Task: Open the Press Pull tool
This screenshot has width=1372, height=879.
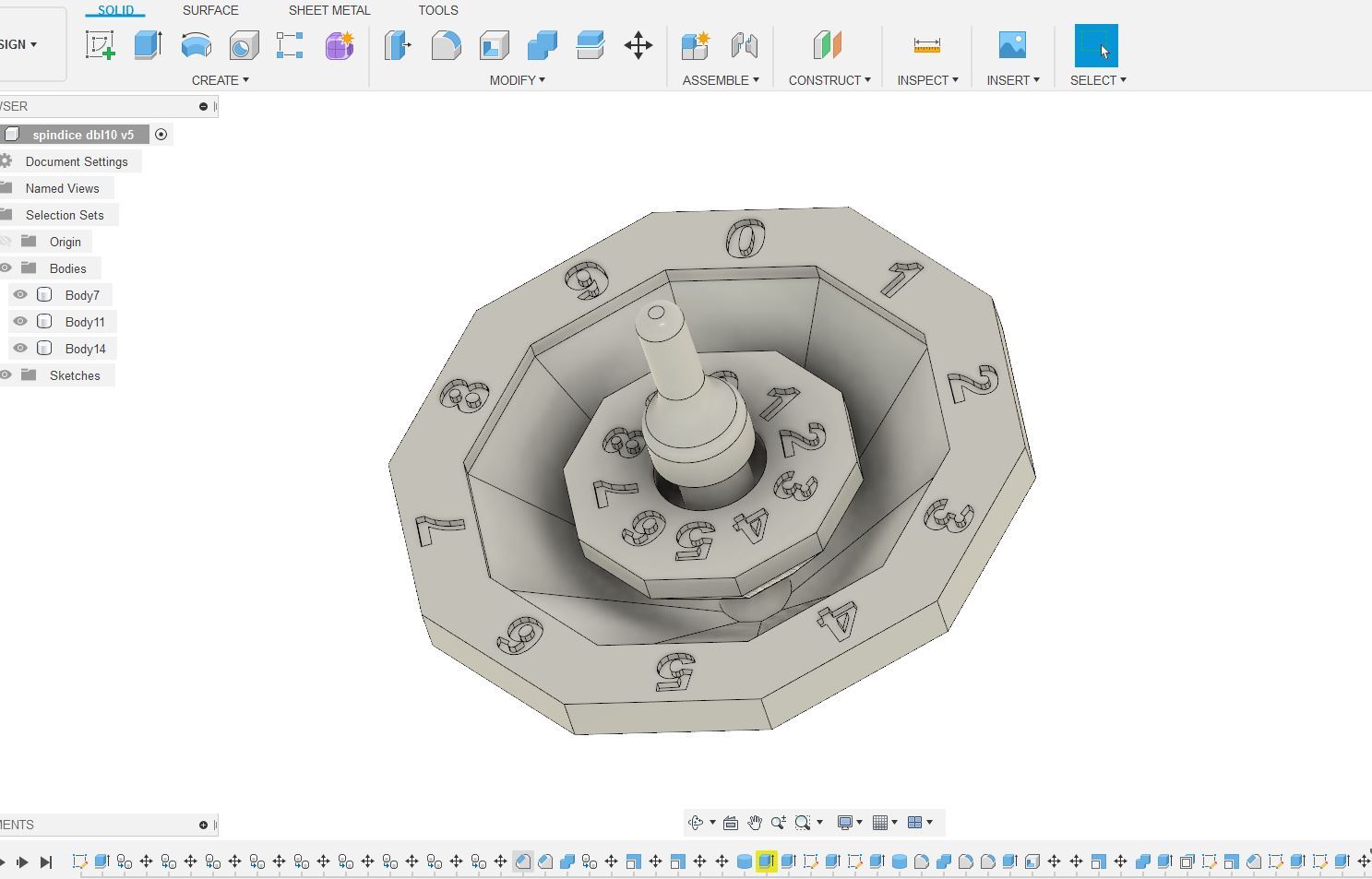Action: (x=398, y=44)
